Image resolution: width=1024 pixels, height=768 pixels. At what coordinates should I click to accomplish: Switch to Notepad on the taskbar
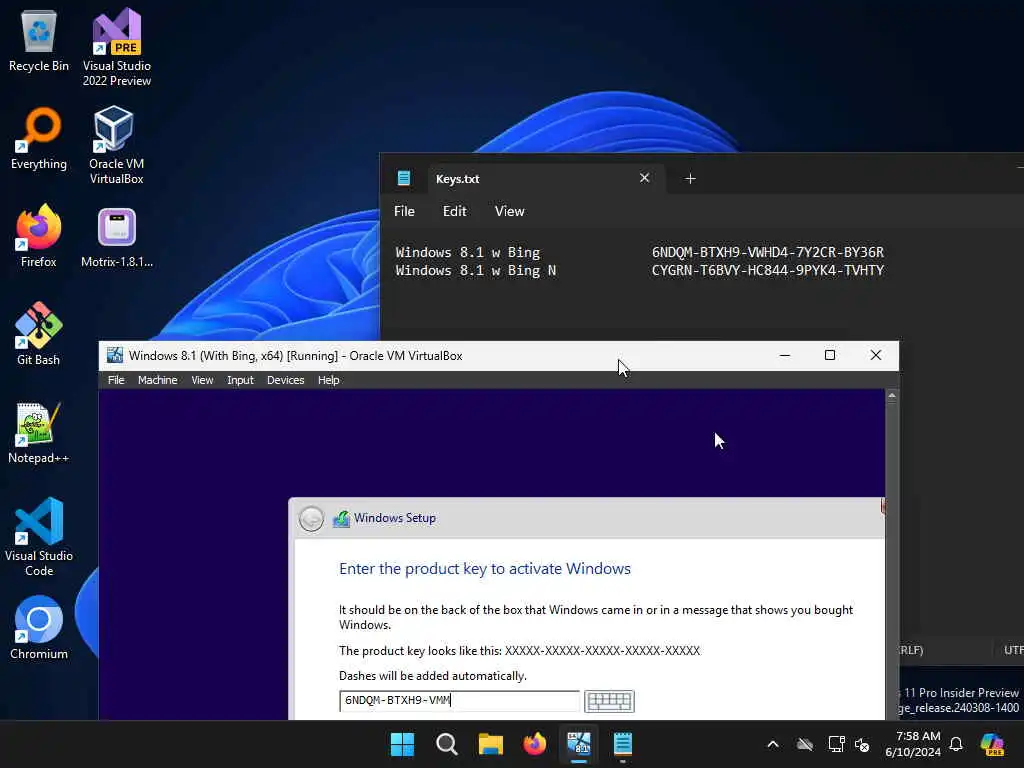pos(623,744)
